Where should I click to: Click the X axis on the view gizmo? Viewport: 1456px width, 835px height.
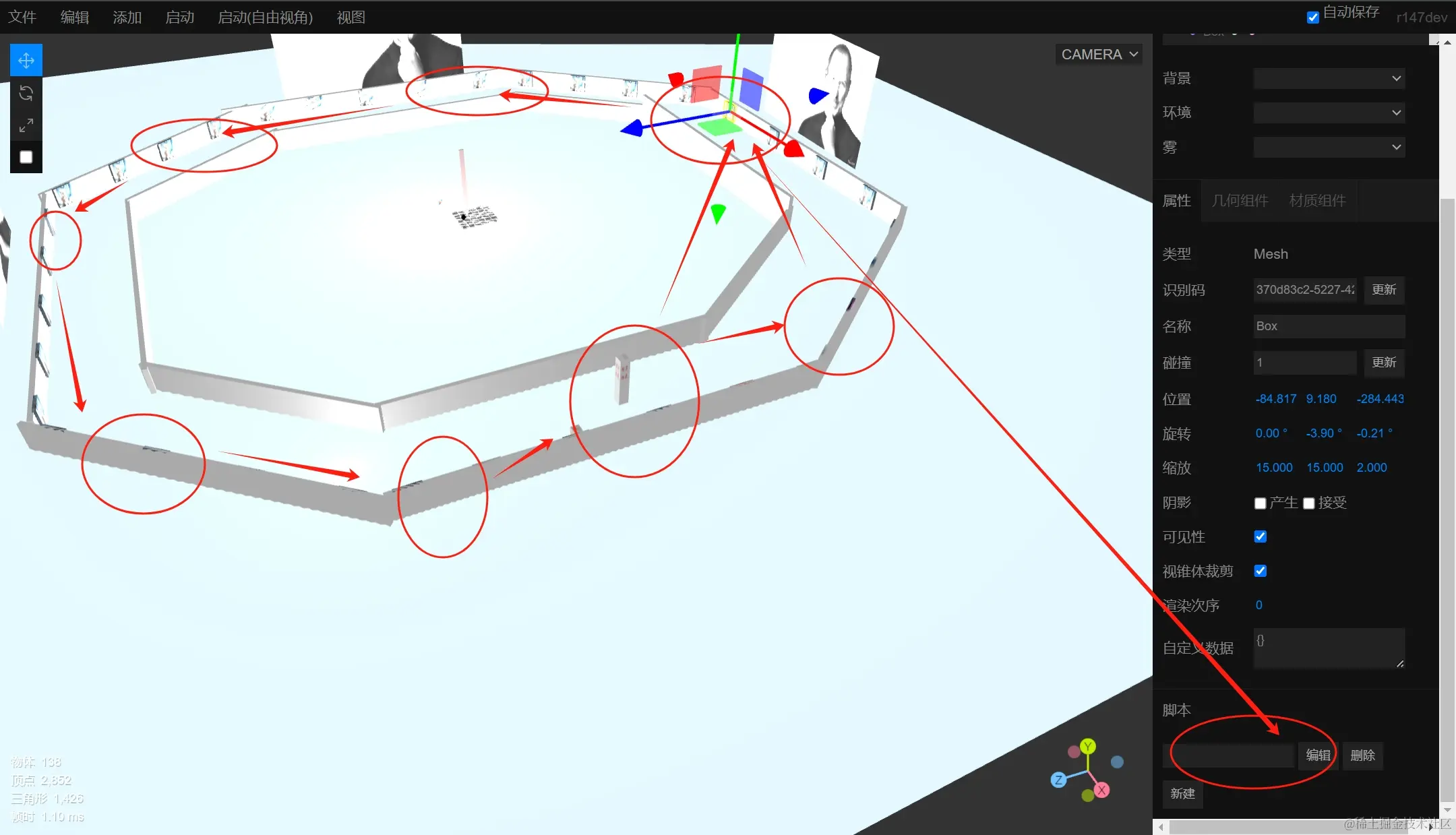coord(1102,790)
